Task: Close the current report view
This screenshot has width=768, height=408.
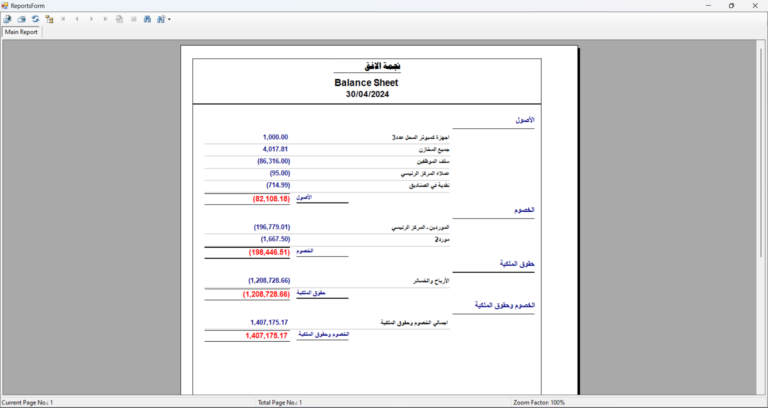Action: tap(134, 19)
